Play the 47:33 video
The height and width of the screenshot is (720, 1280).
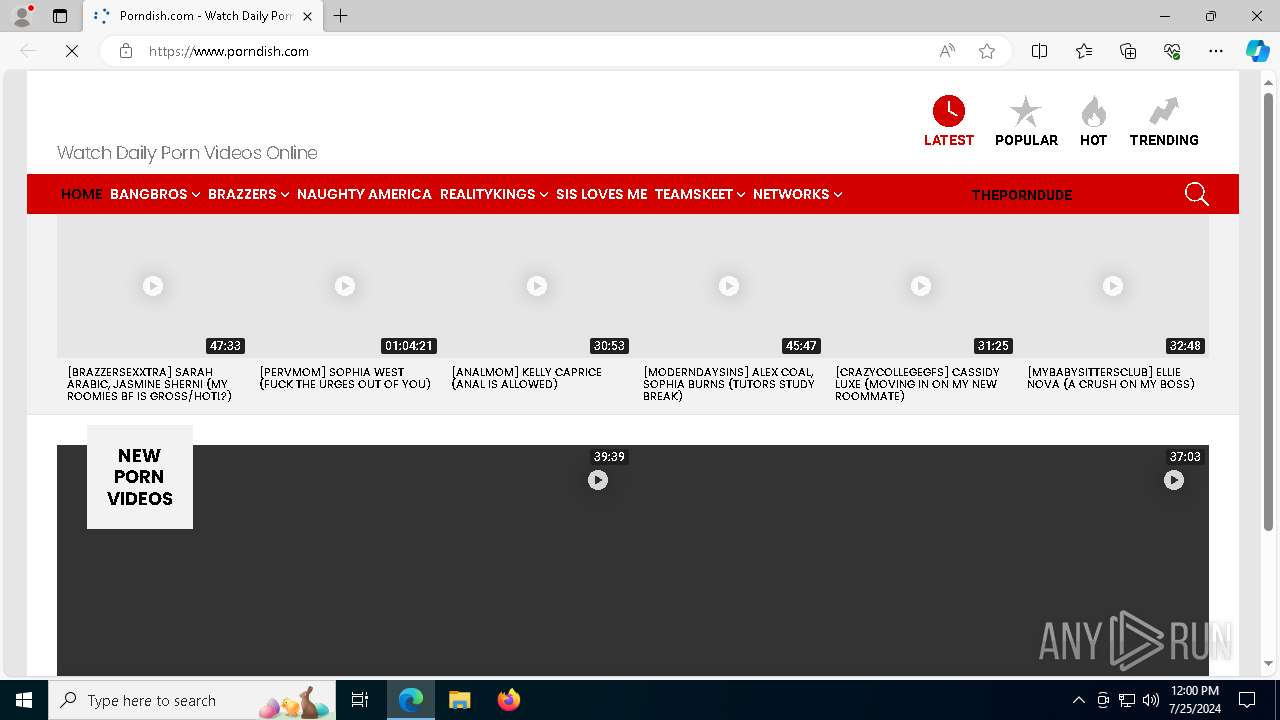coord(153,286)
